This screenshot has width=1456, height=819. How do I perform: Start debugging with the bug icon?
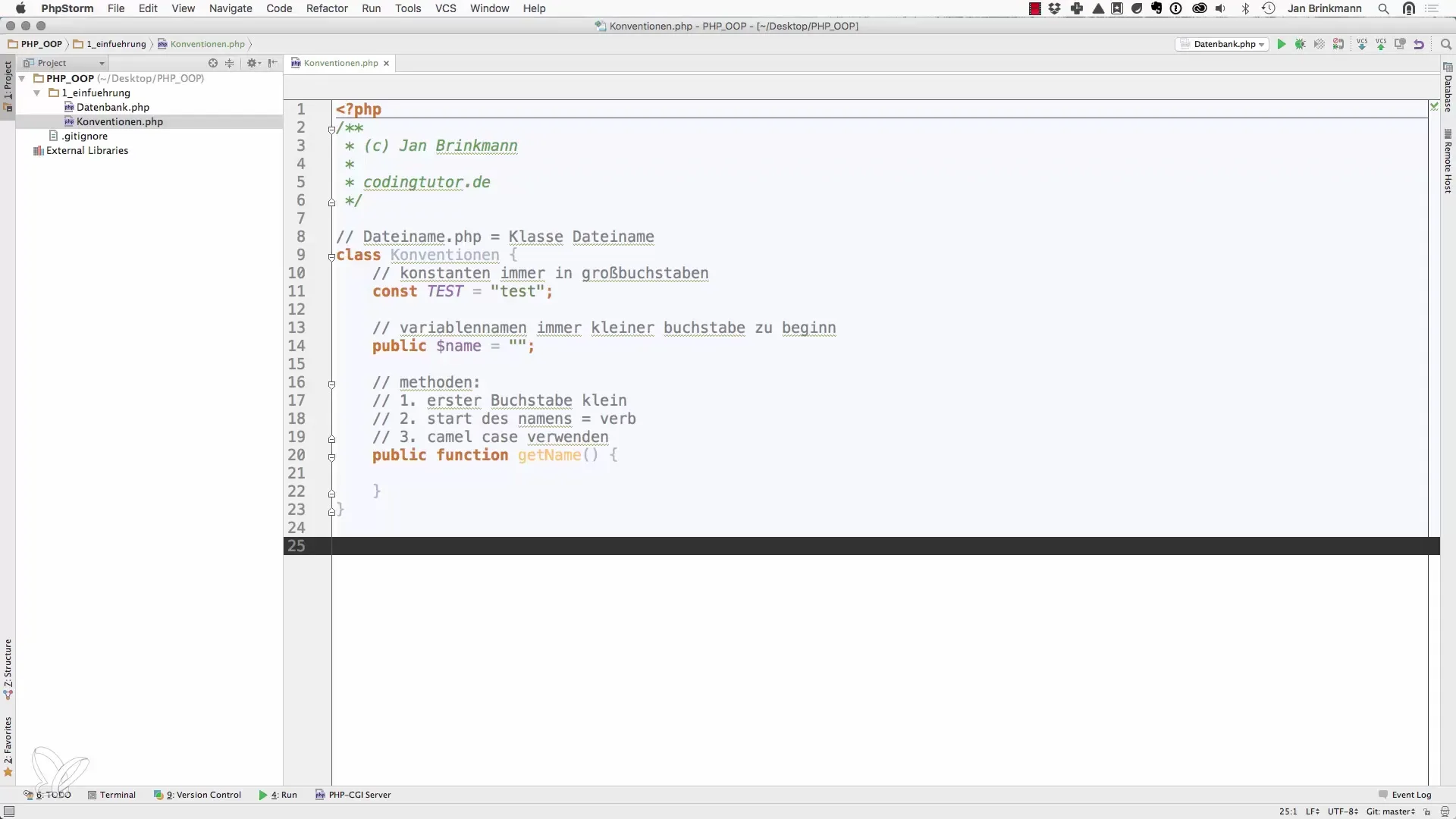pyautogui.click(x=1301, y=44)
